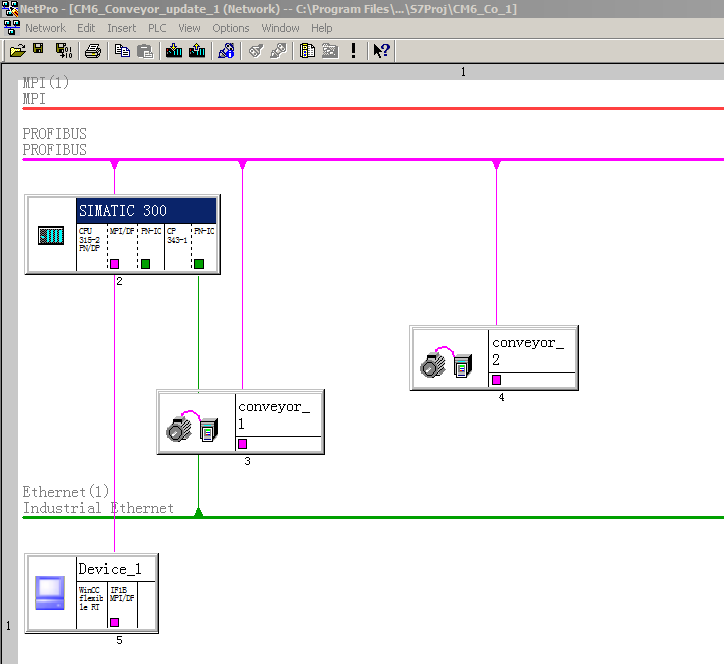Open the hardware catalog icon
Viewport: 724px width, 664px height.
[x=307, y=50]
